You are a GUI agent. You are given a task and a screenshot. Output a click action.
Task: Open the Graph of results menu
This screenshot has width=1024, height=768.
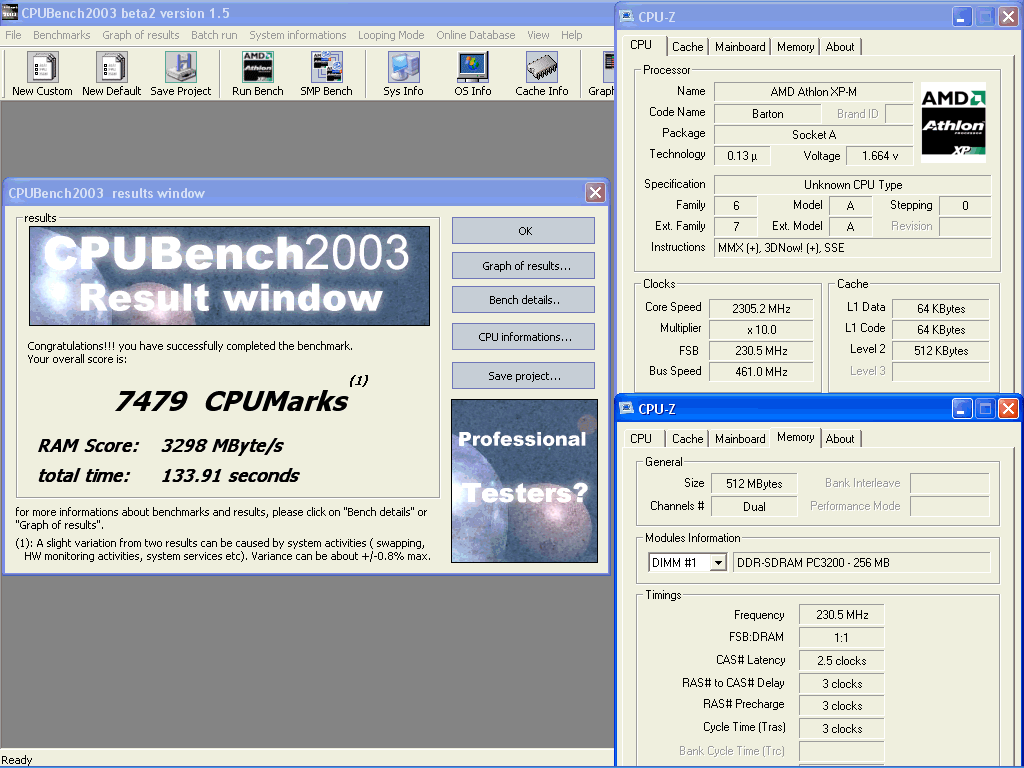(x=140, y=35)
